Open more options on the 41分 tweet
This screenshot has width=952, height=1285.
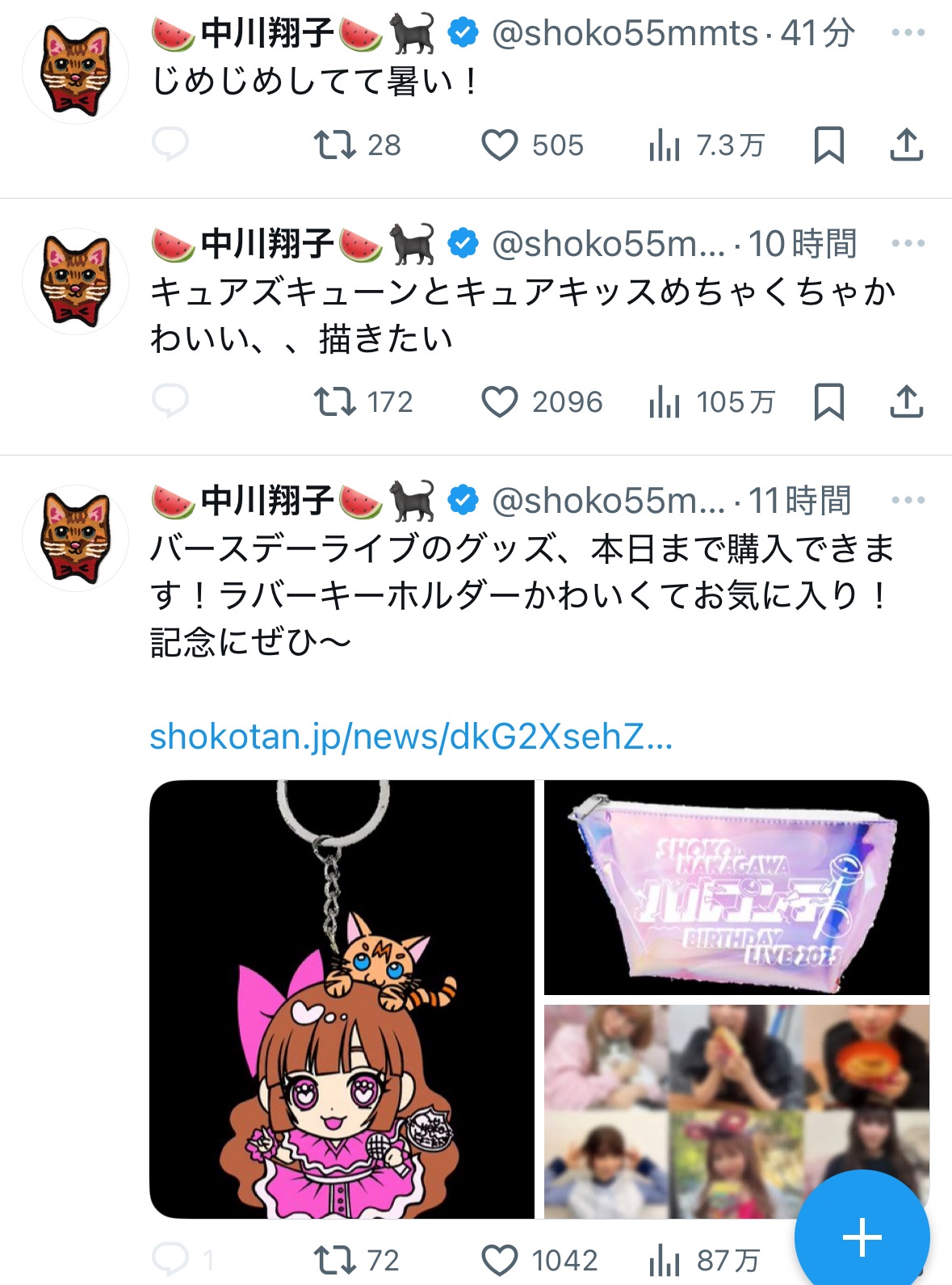908,33
